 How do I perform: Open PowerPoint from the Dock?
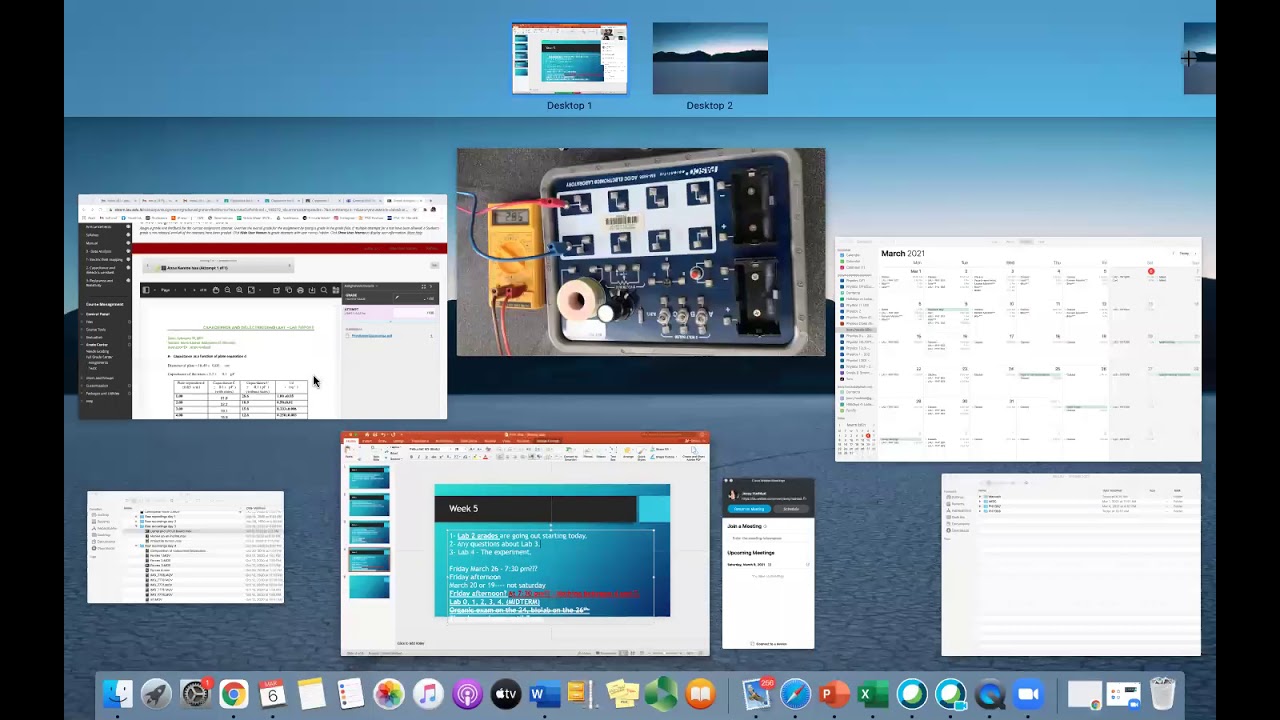834,694
